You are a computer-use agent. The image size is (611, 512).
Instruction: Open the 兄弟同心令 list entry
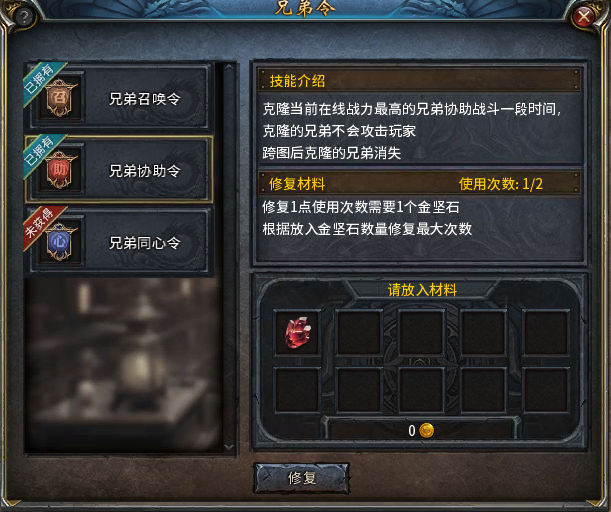[118, 242]
